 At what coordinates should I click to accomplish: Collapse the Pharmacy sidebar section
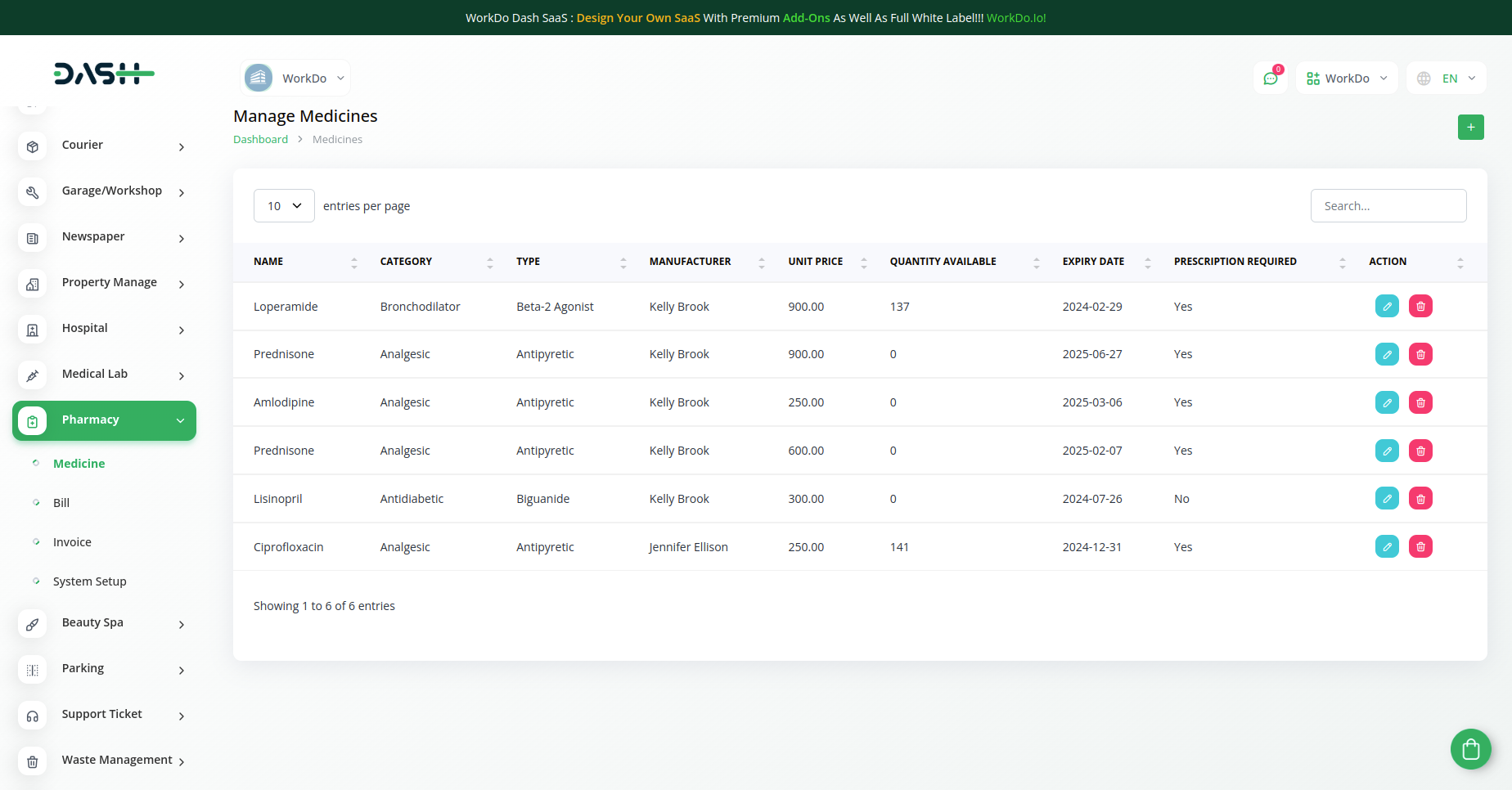point(105,420)
